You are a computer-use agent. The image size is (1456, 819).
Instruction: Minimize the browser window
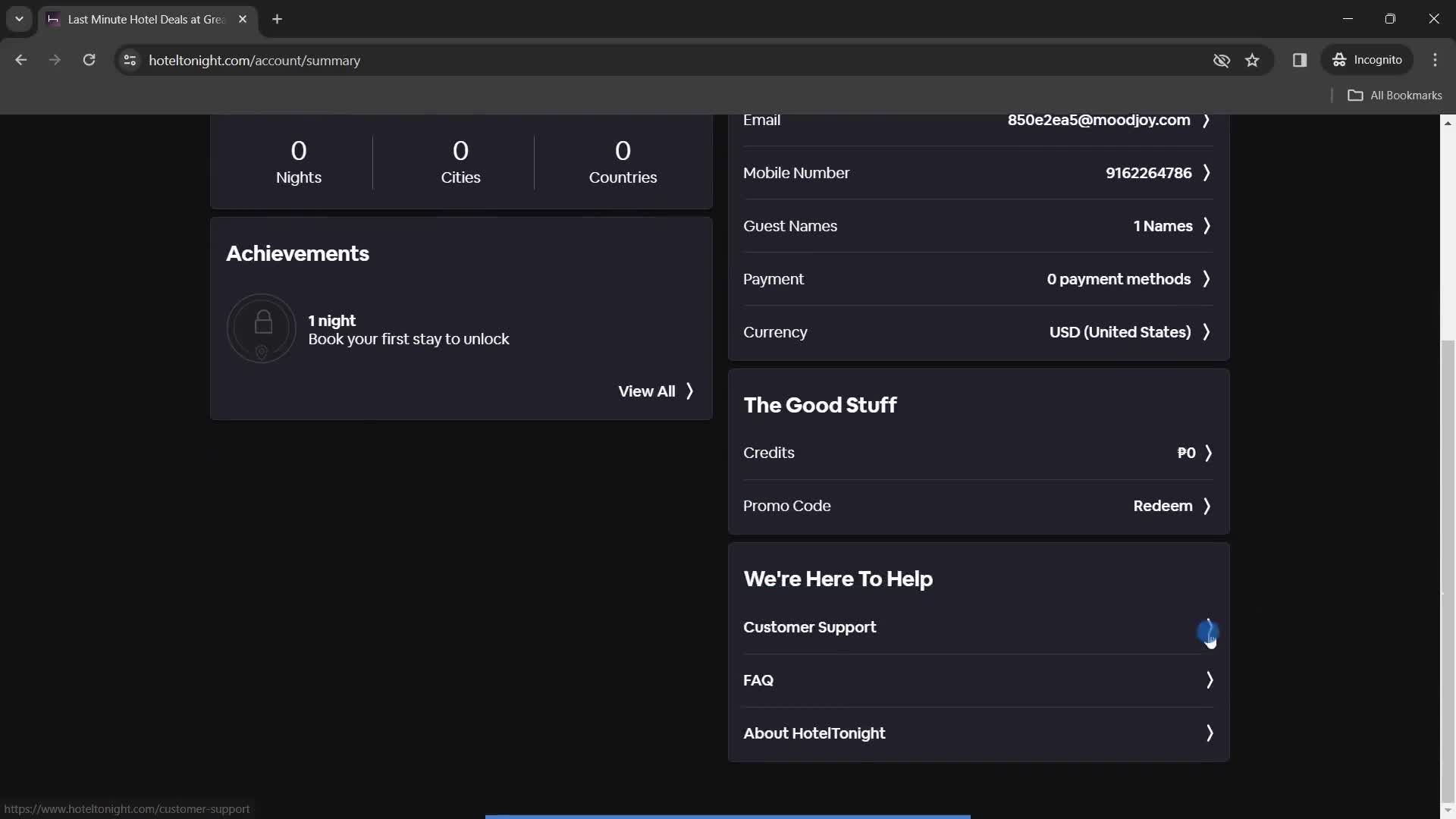tap(1348, 19)
